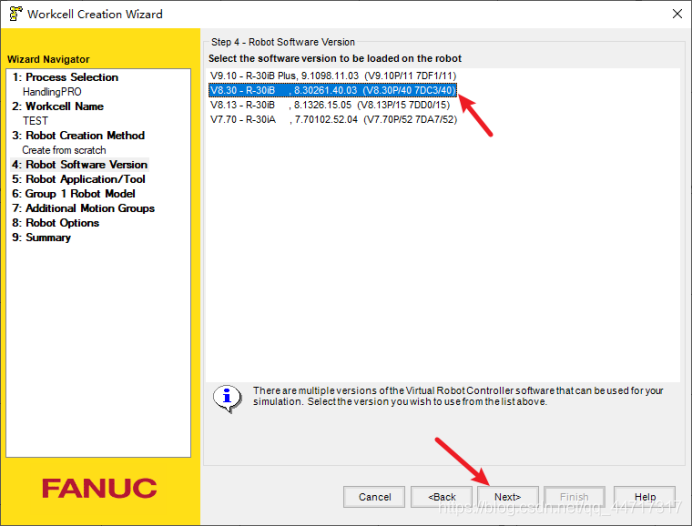Click the Cancel button
692x526 pixels.
click(x=374, y=497)
